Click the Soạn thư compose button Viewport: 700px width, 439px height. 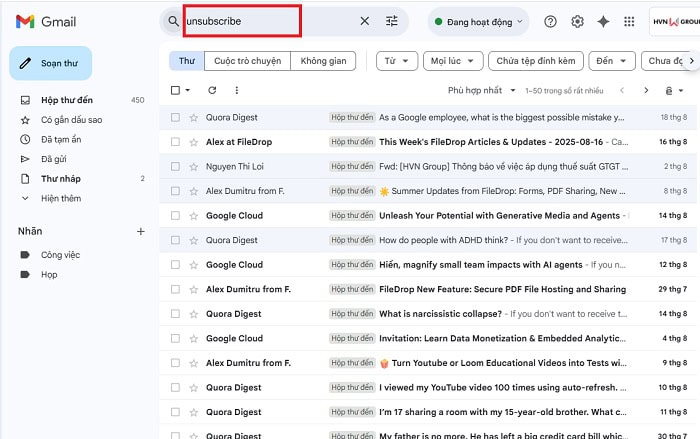click(x=50, y=63)
